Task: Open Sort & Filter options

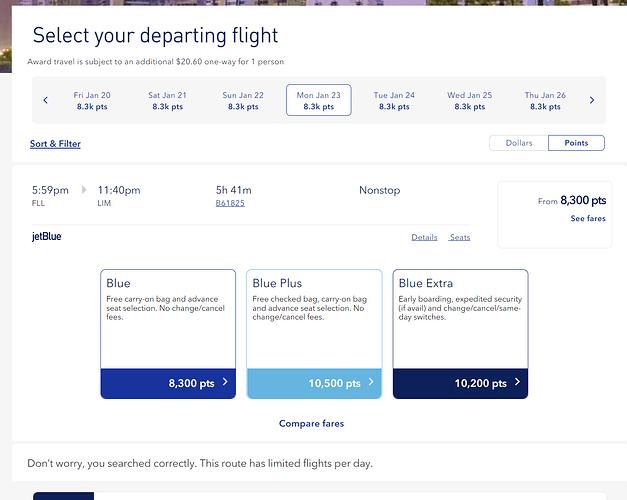Action: [x=55, y=144]
